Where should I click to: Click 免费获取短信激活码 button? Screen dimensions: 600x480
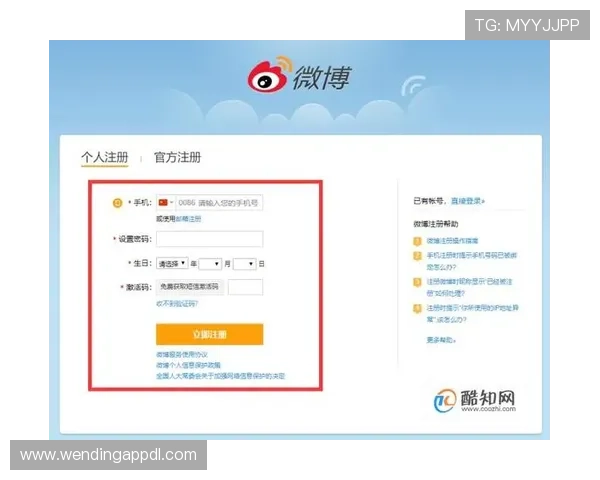coord(189,287)
